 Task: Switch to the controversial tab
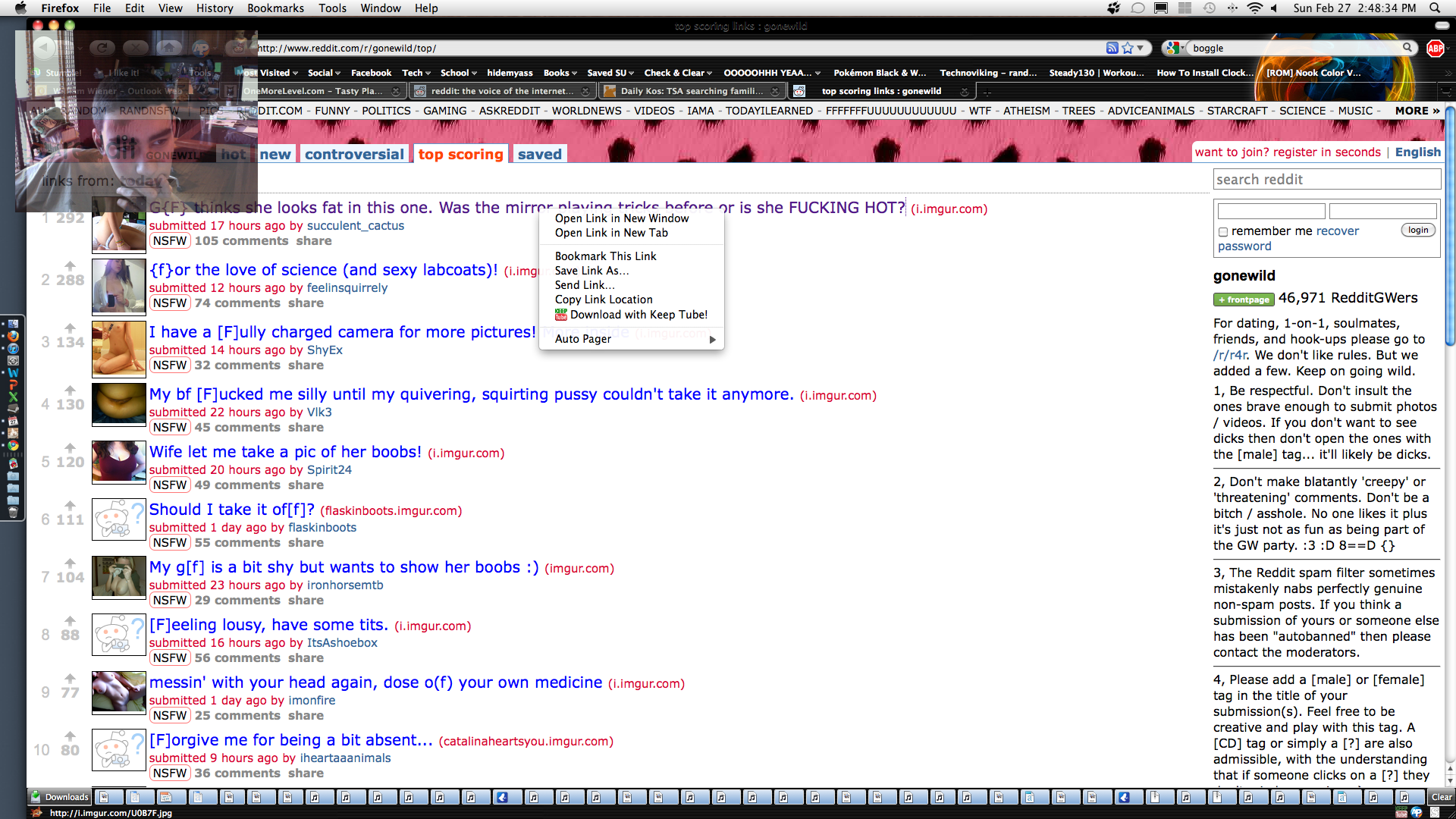[x=354, y=154]
